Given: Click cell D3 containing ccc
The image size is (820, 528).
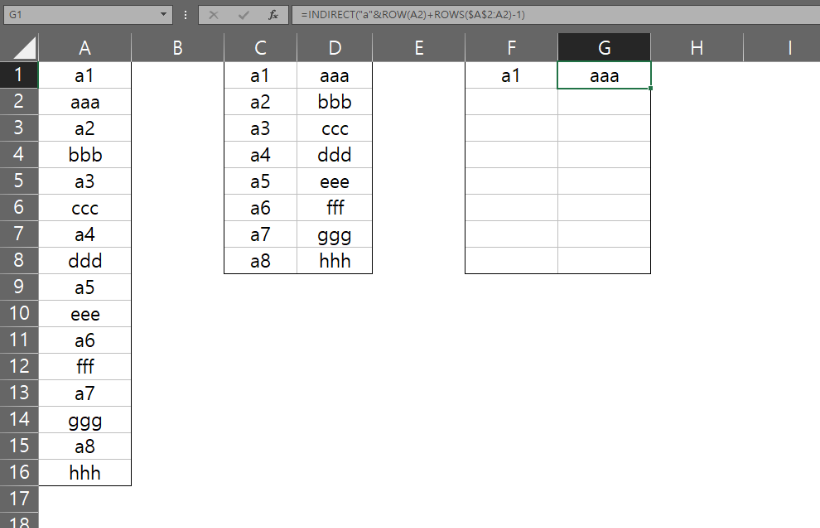Looking at the screenshot, I should tap(335, 128).
